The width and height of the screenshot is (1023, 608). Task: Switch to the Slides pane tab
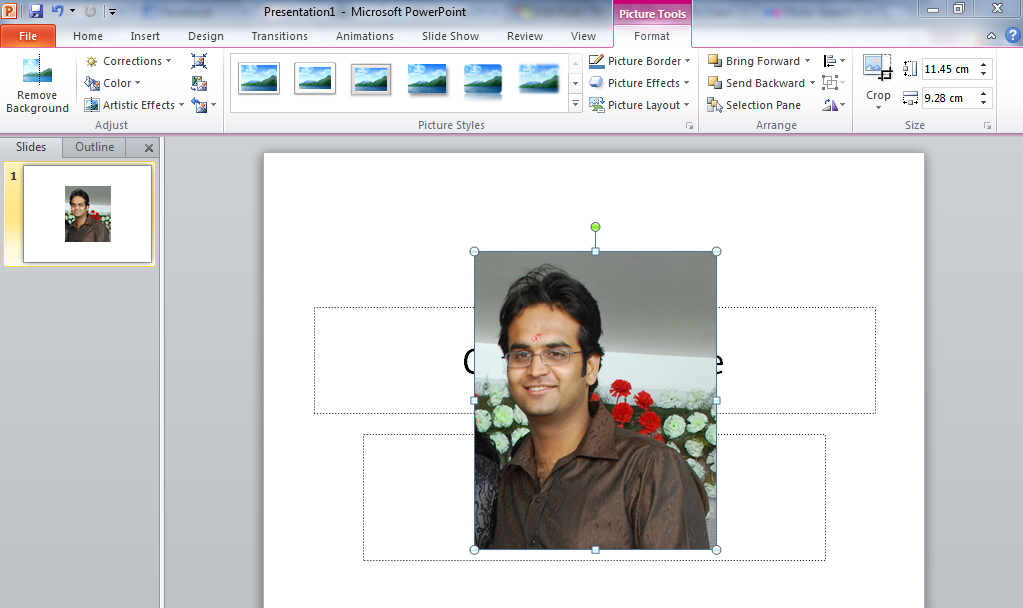pos(31,147)
